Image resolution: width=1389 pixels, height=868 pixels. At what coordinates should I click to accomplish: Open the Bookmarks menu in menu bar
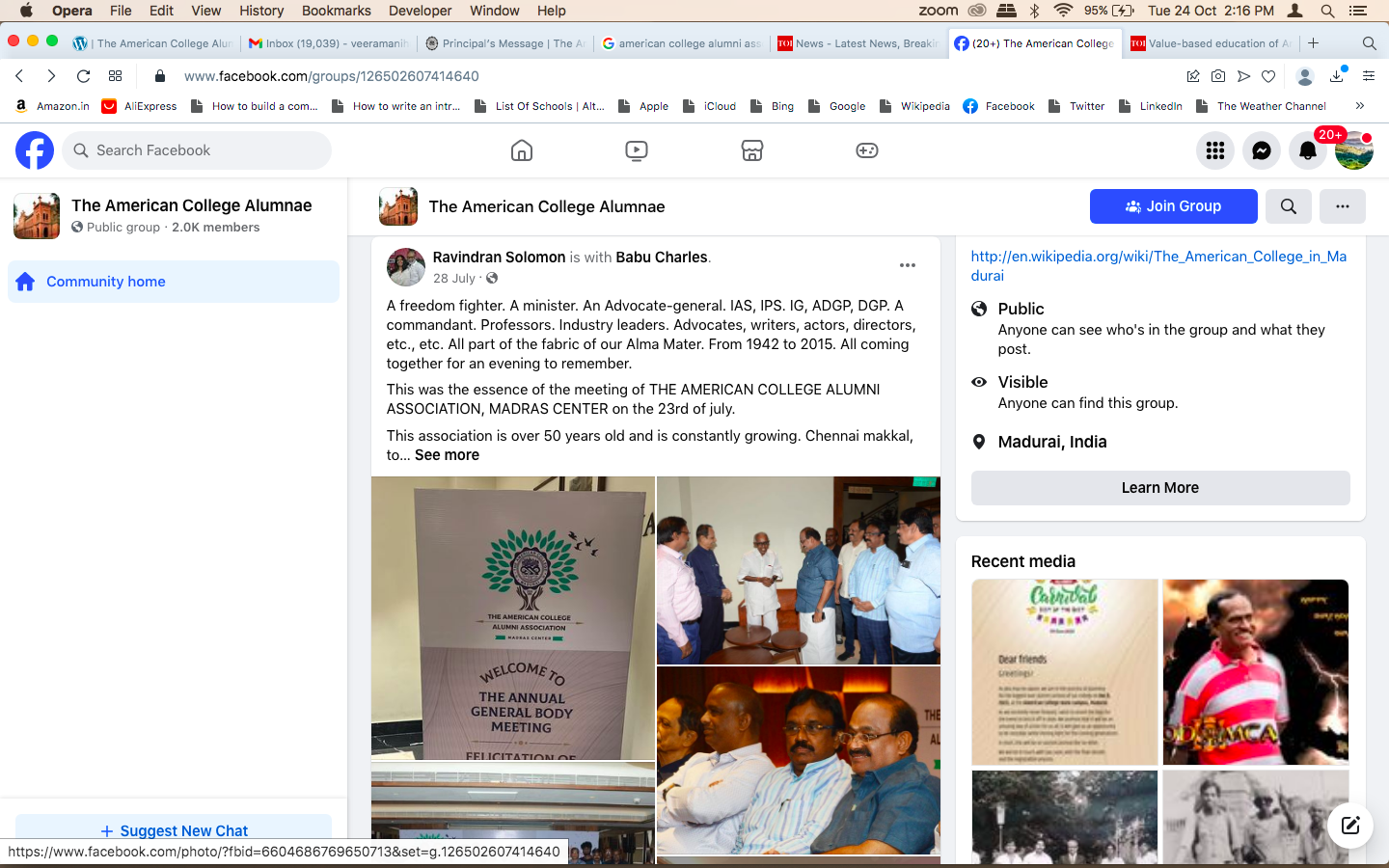[336, 11]
